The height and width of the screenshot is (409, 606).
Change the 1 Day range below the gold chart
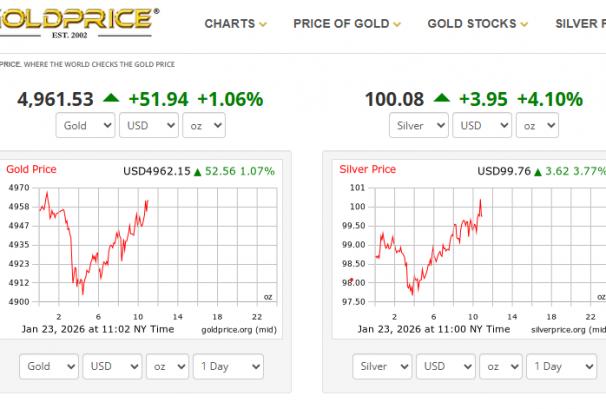(228, 367)
